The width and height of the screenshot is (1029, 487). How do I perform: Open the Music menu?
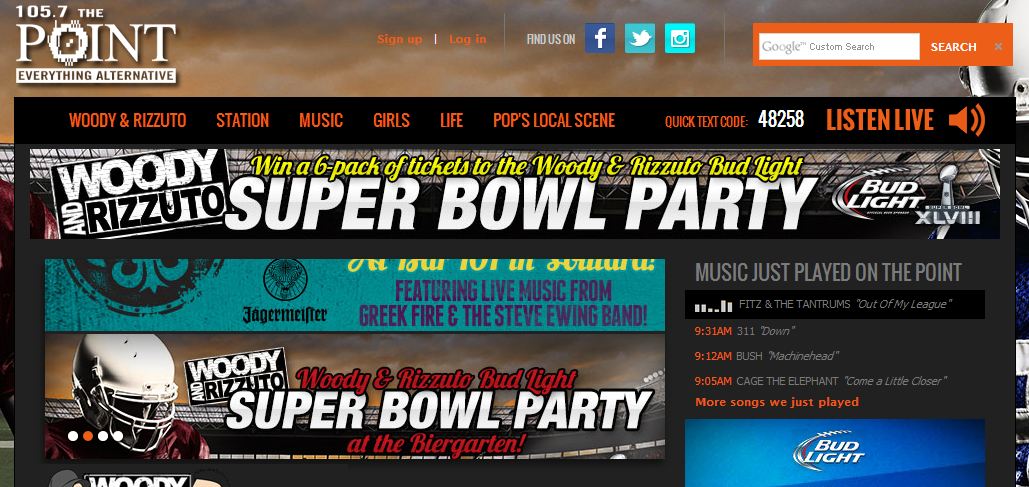pos(321,121)
